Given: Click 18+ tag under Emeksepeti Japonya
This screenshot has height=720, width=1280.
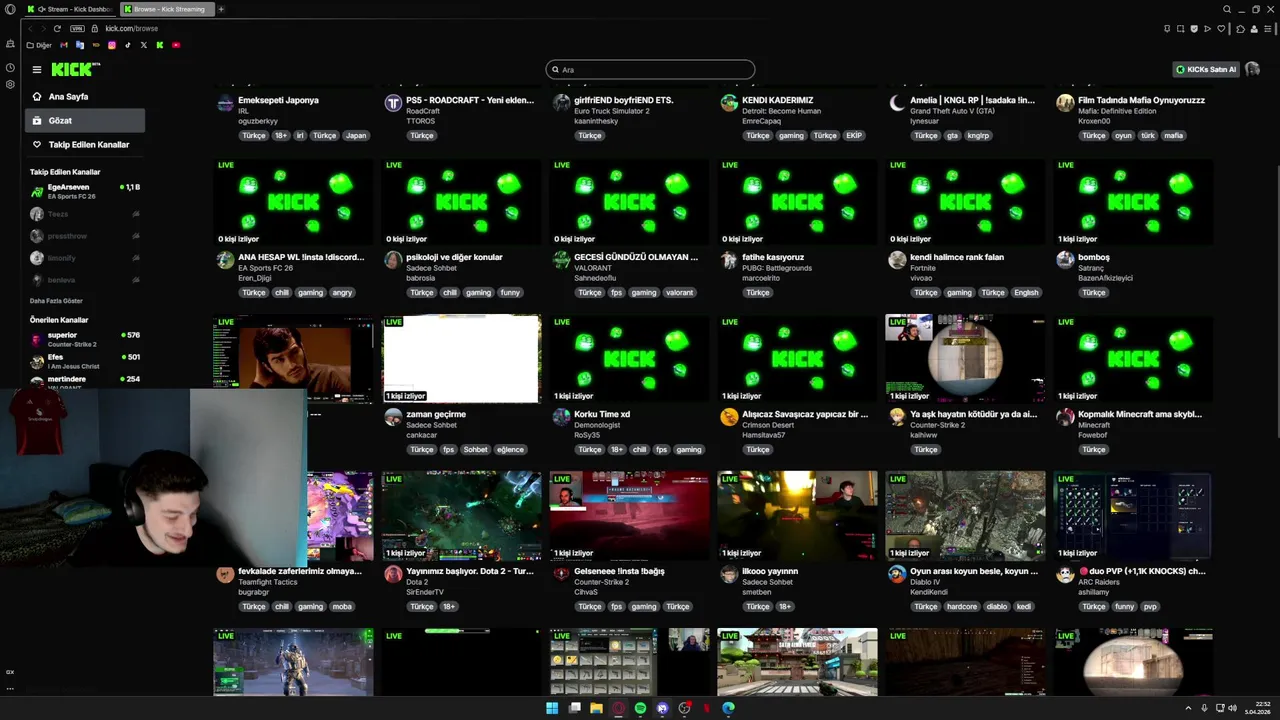Looking at the screenshot, I should coord(281,136).
